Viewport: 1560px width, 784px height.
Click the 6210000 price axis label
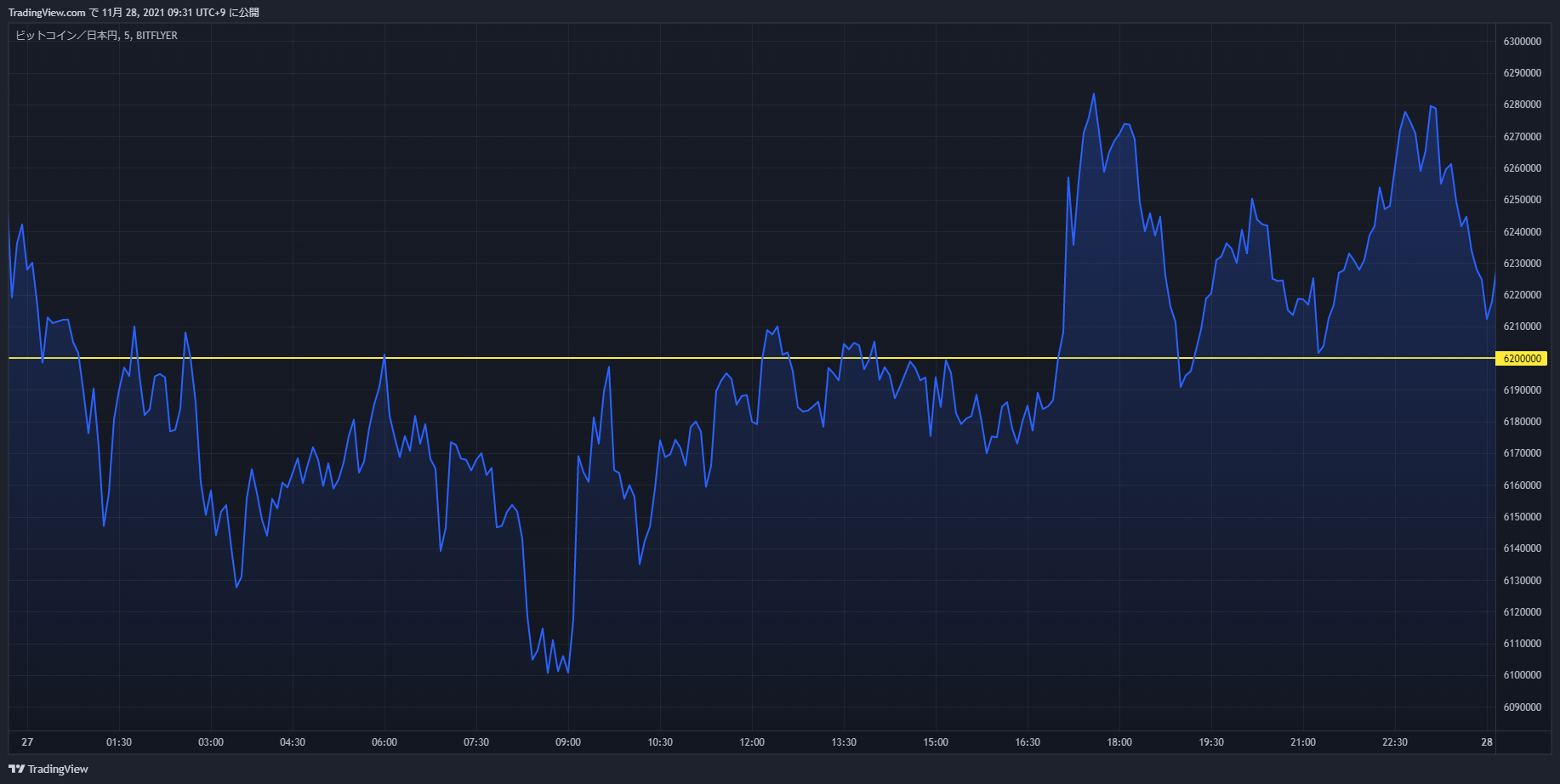click(1523, 327)
